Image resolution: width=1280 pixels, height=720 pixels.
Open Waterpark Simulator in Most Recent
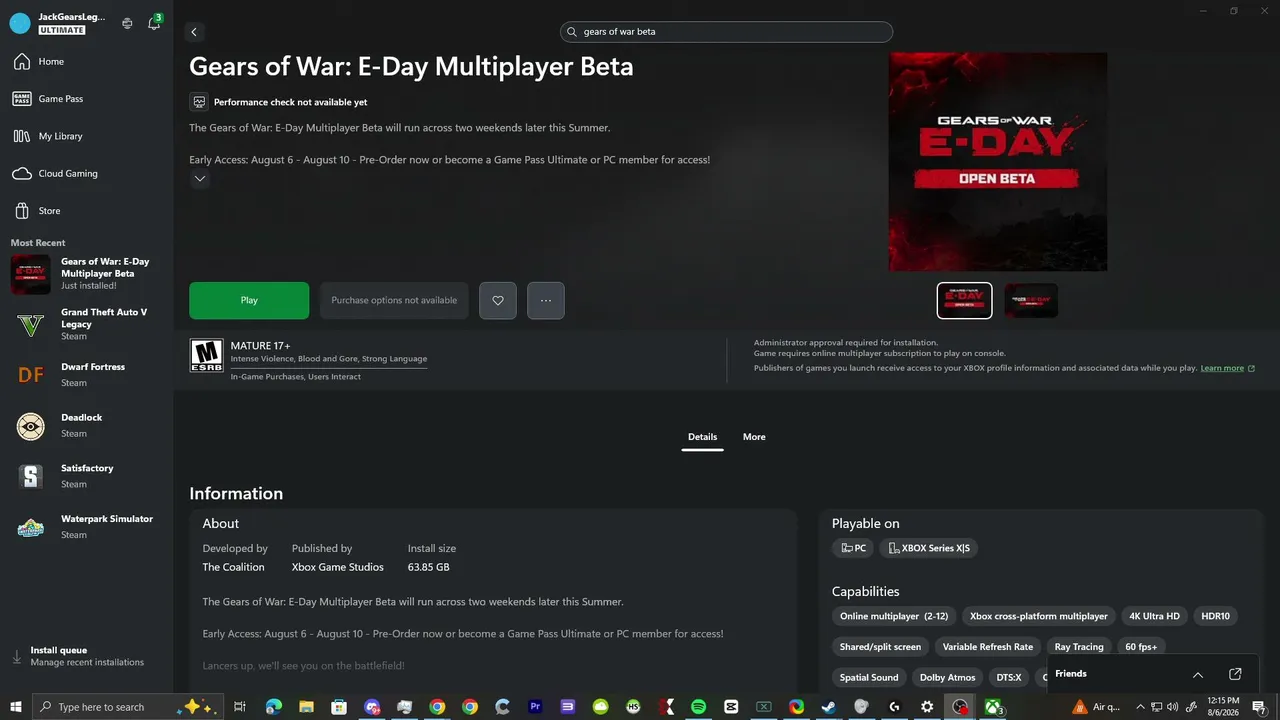(86, 527)
